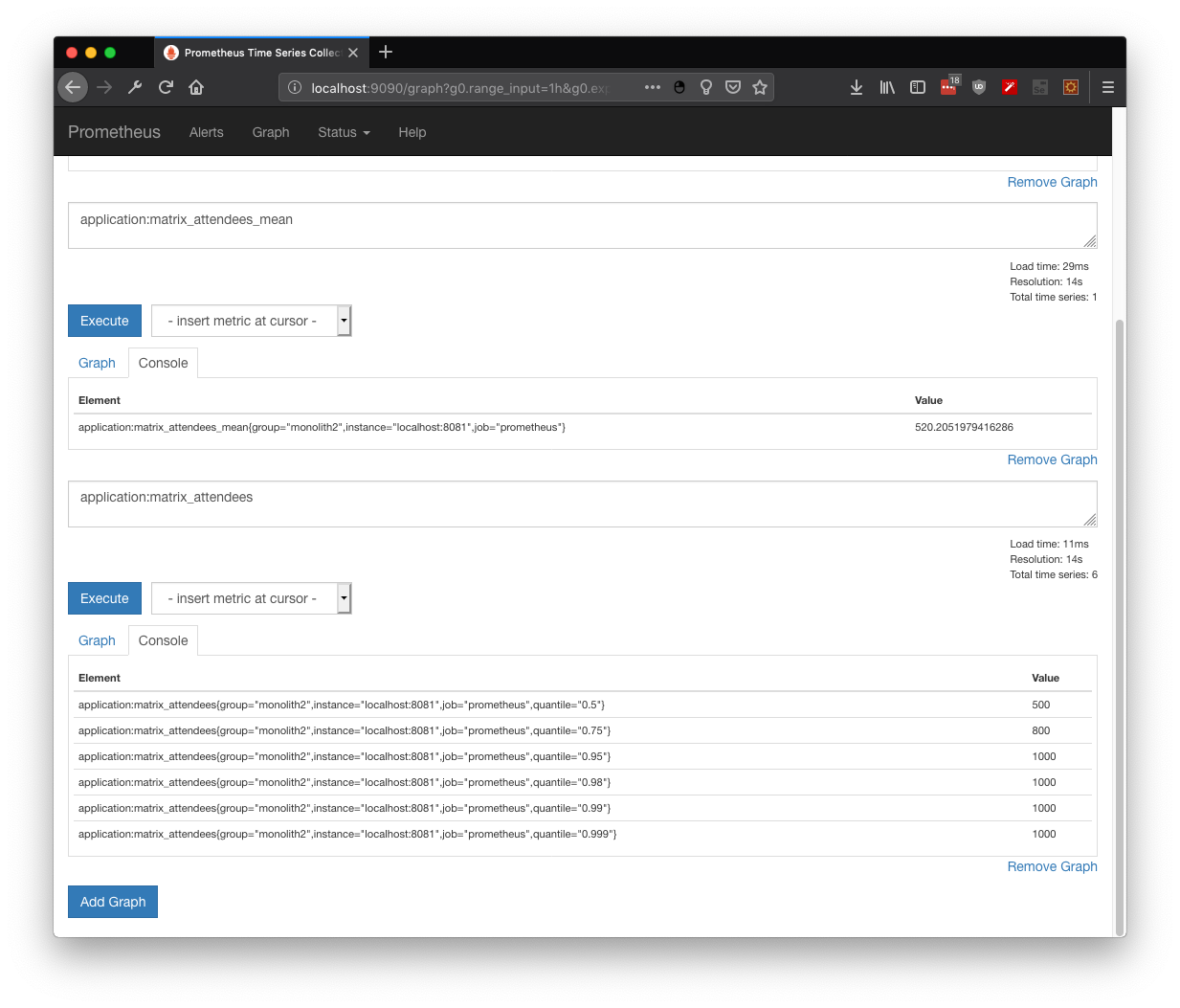
Task: Reload the current Prometheus page
Action: (x=166, y=87)
